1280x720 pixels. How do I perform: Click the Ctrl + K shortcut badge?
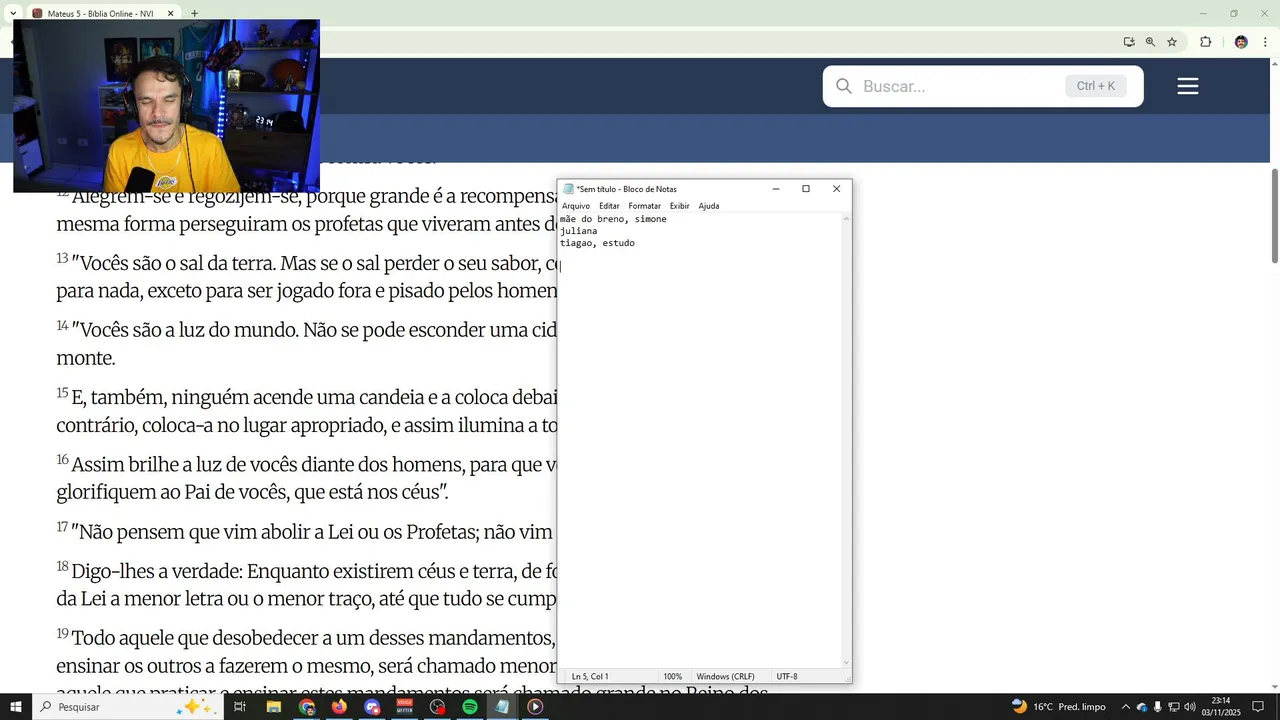(x=1096, y=86)
